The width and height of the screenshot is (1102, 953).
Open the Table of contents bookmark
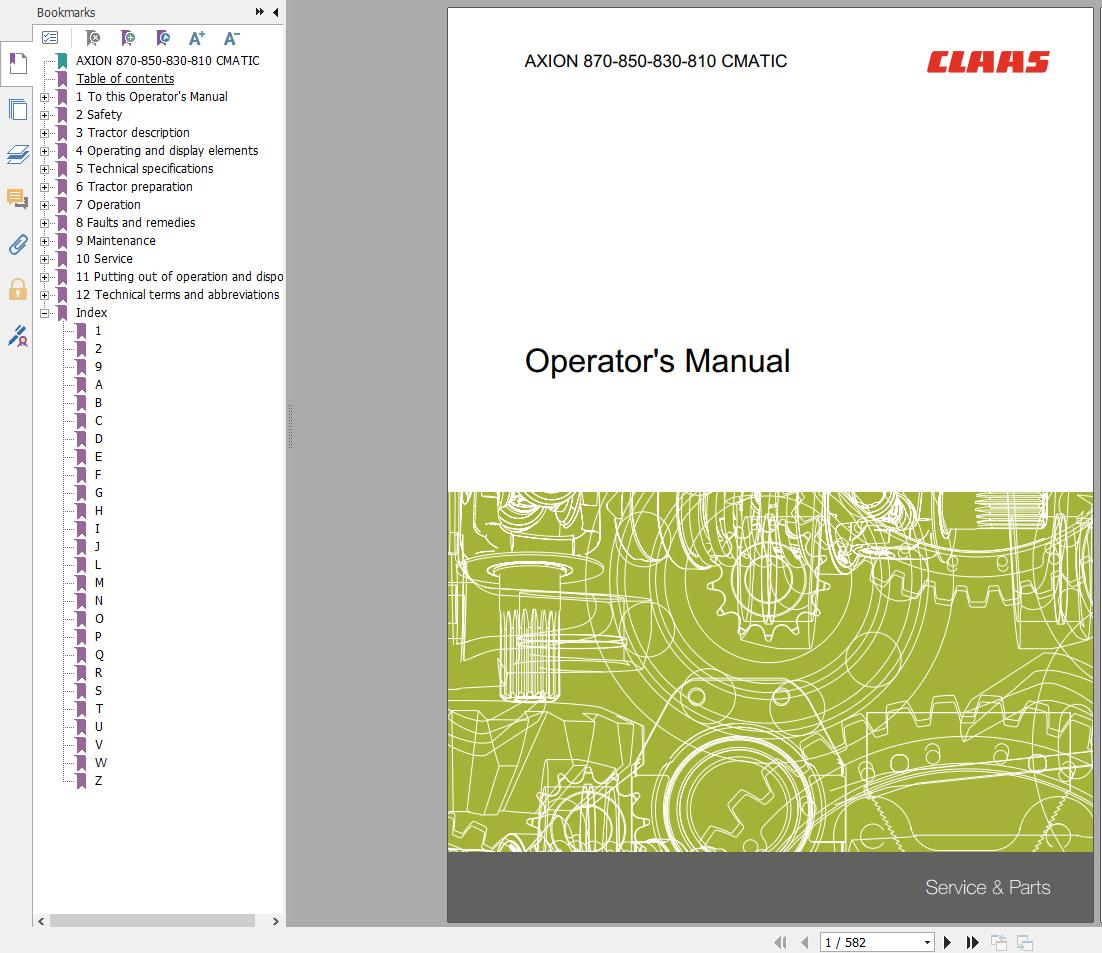[125, 79]
